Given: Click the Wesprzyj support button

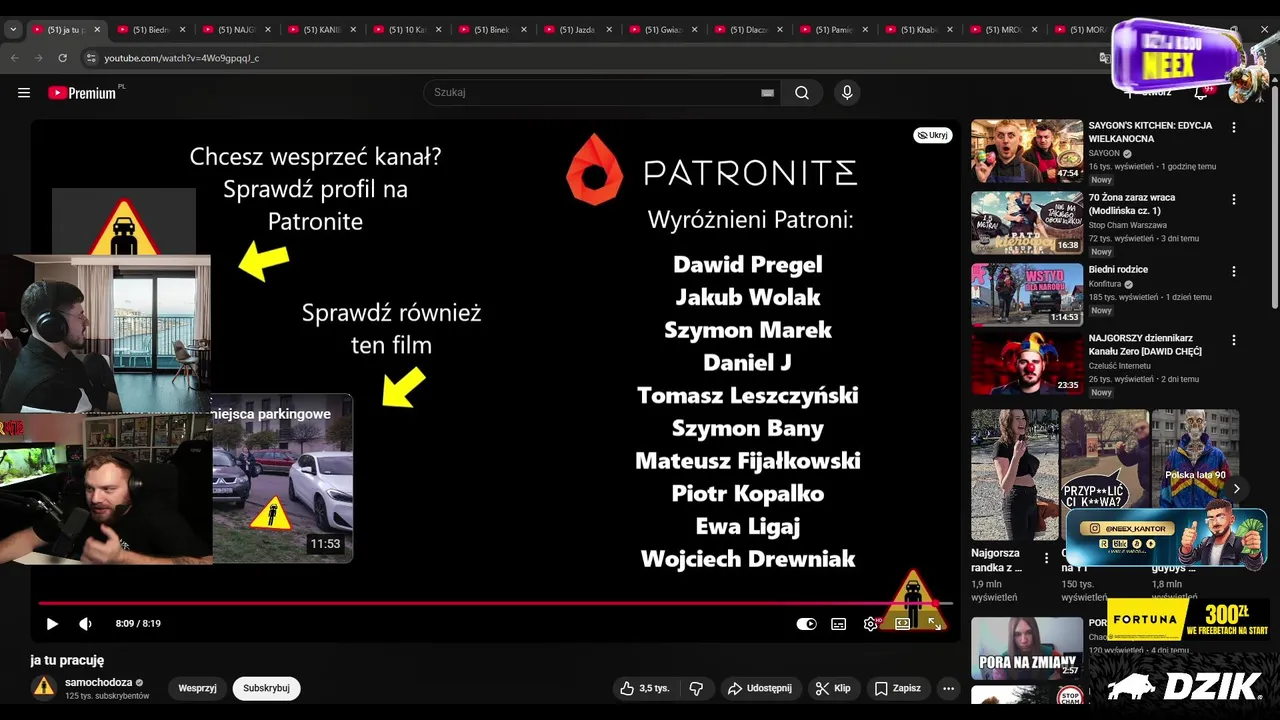Looking at the screenshot, I should pos(198,688).
